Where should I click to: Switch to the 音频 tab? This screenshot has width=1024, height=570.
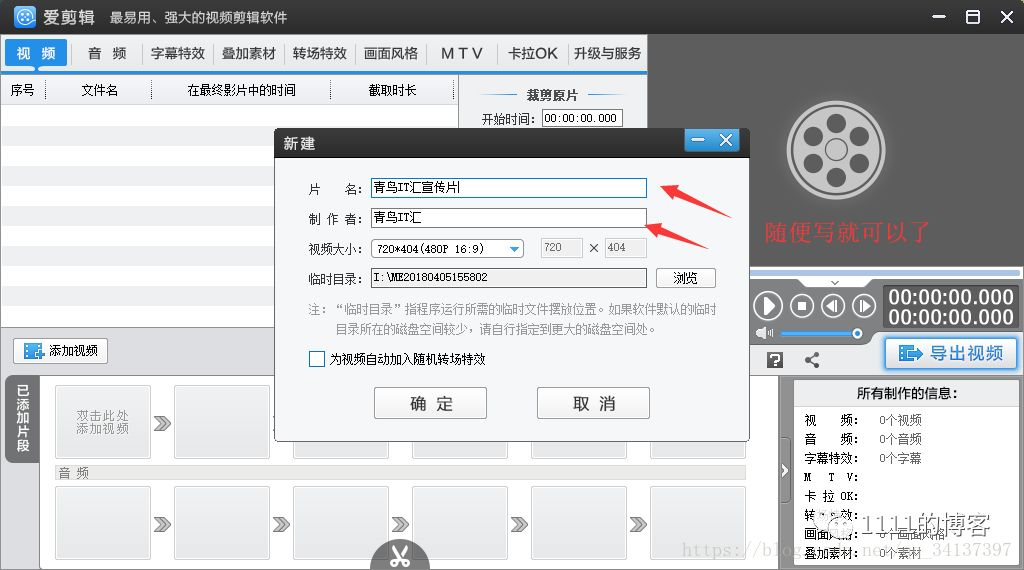(107, 54)
